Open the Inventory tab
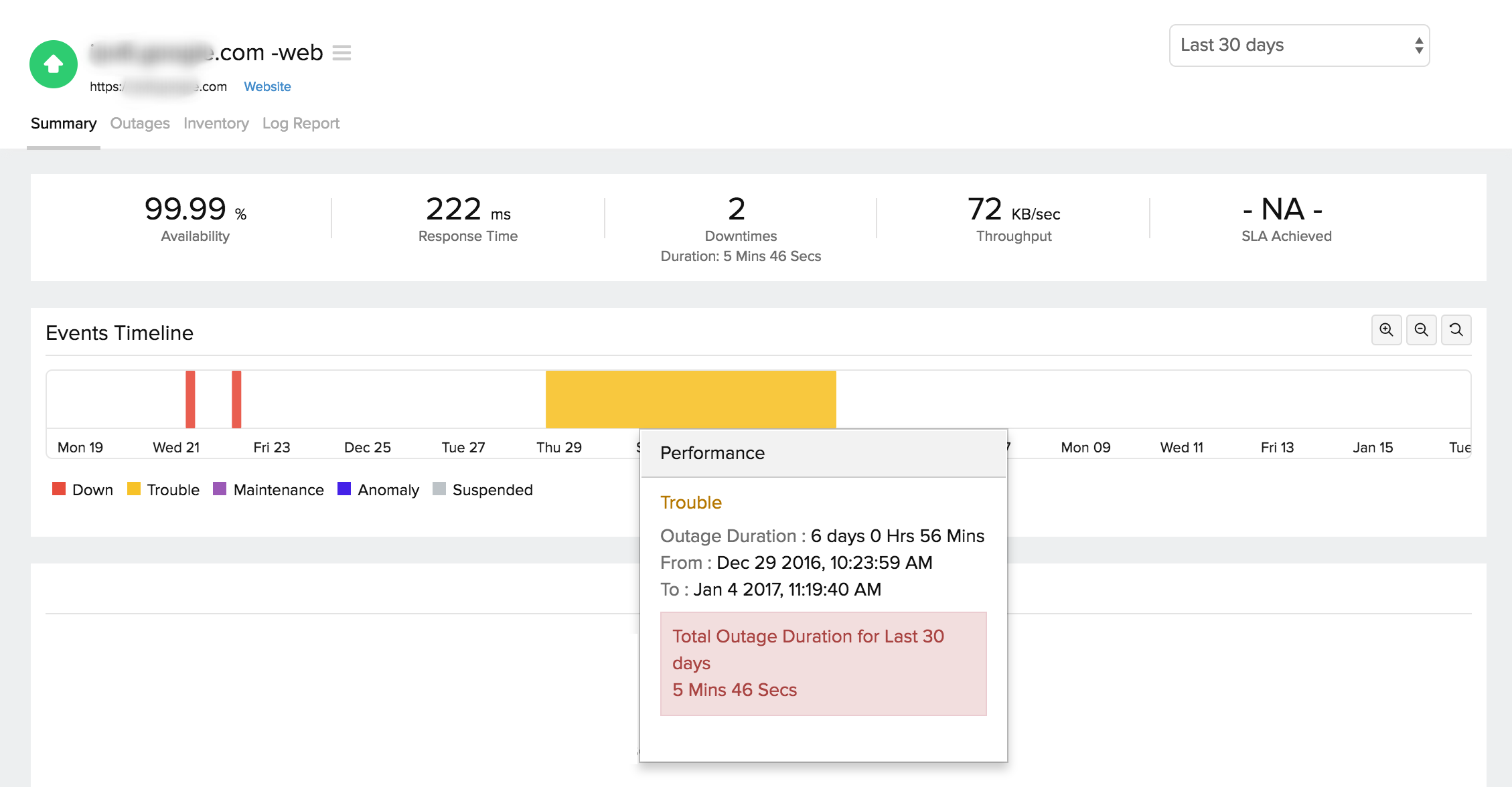This screenshot has width=1512, height=787. 216,123
